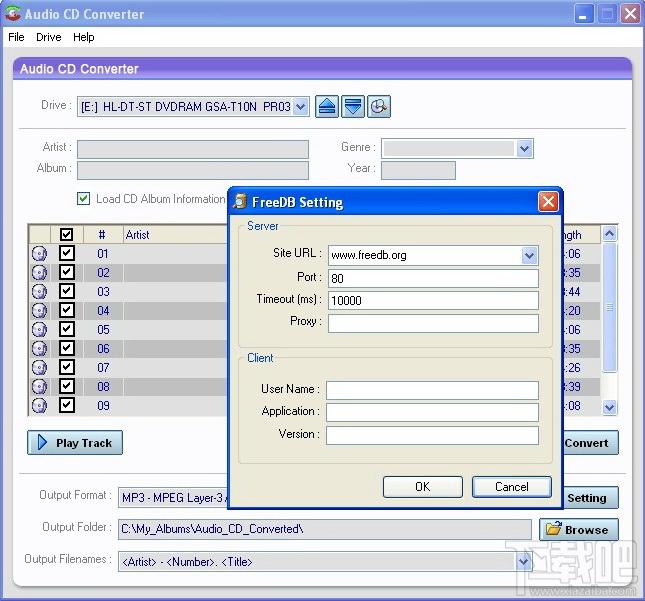Open the Drive selection dropdown
The image size is (645, 601).
301,107
